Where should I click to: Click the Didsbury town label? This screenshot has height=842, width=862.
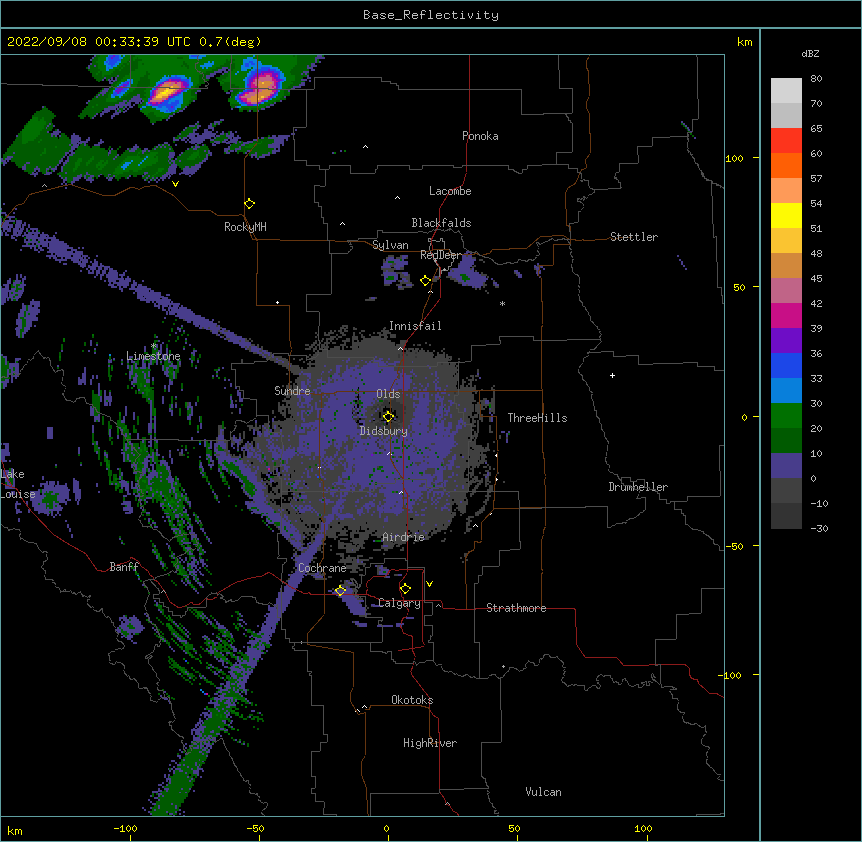(x=383, y=431)
